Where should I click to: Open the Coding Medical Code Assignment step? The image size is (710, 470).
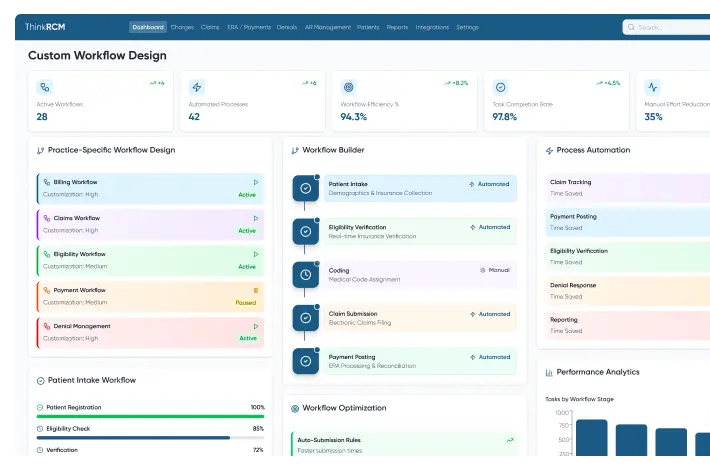420,275
